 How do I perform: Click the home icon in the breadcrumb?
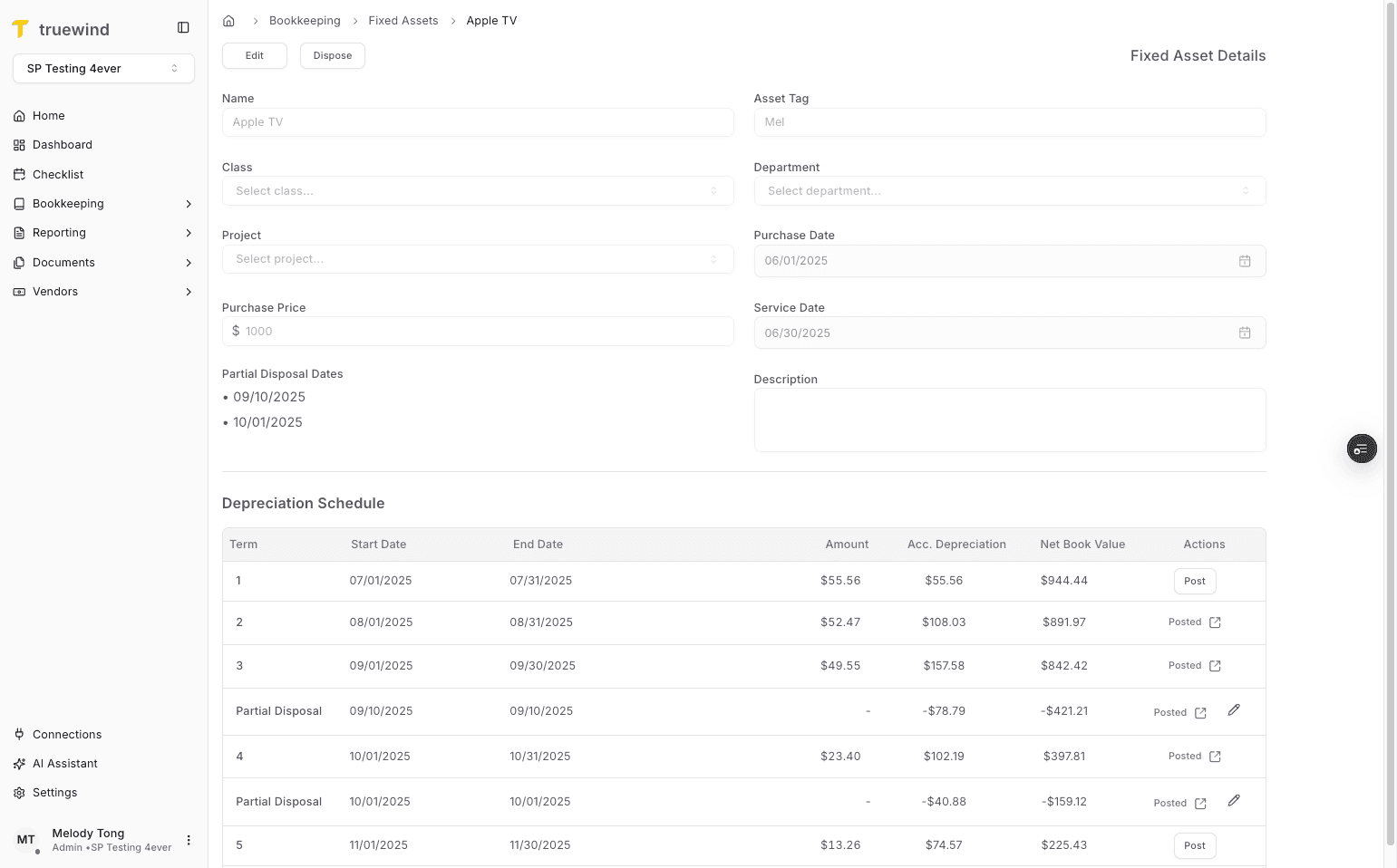pyautogui.click(x=228, y=20)
